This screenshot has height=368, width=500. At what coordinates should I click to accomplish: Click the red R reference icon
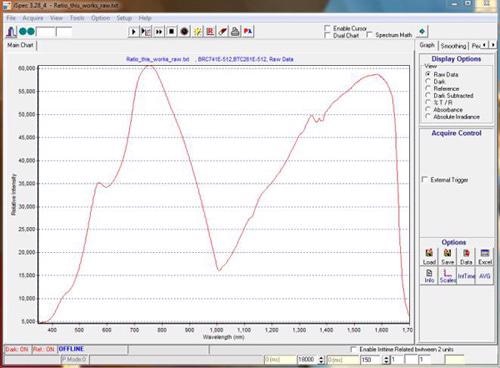pyautogui.click(x=210, y=32)
